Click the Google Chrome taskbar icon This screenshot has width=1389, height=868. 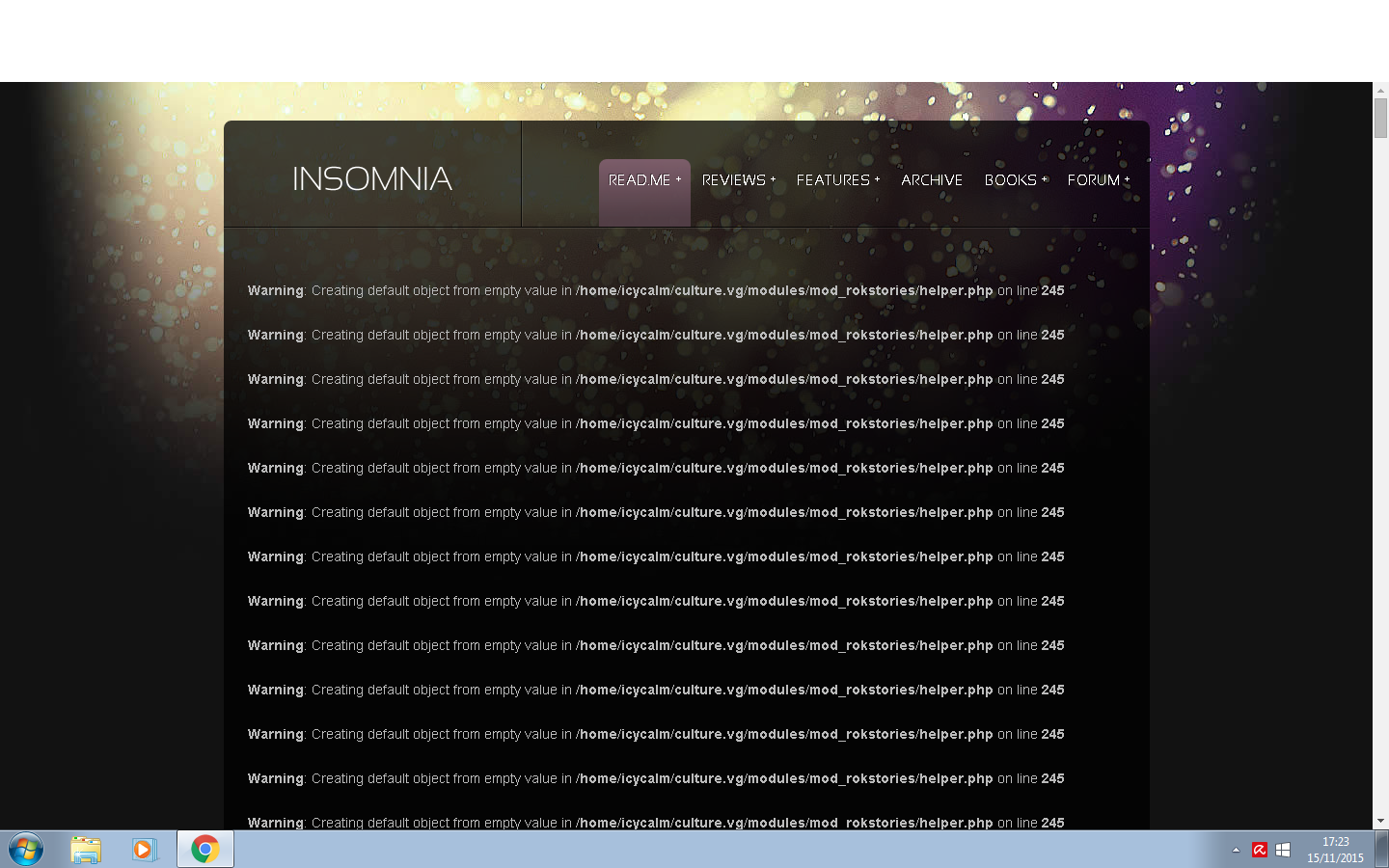pos(204,850)
